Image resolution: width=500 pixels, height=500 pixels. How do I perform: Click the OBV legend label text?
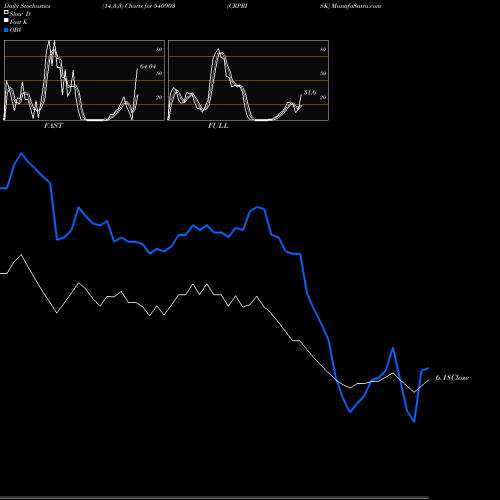coord(16,30)
